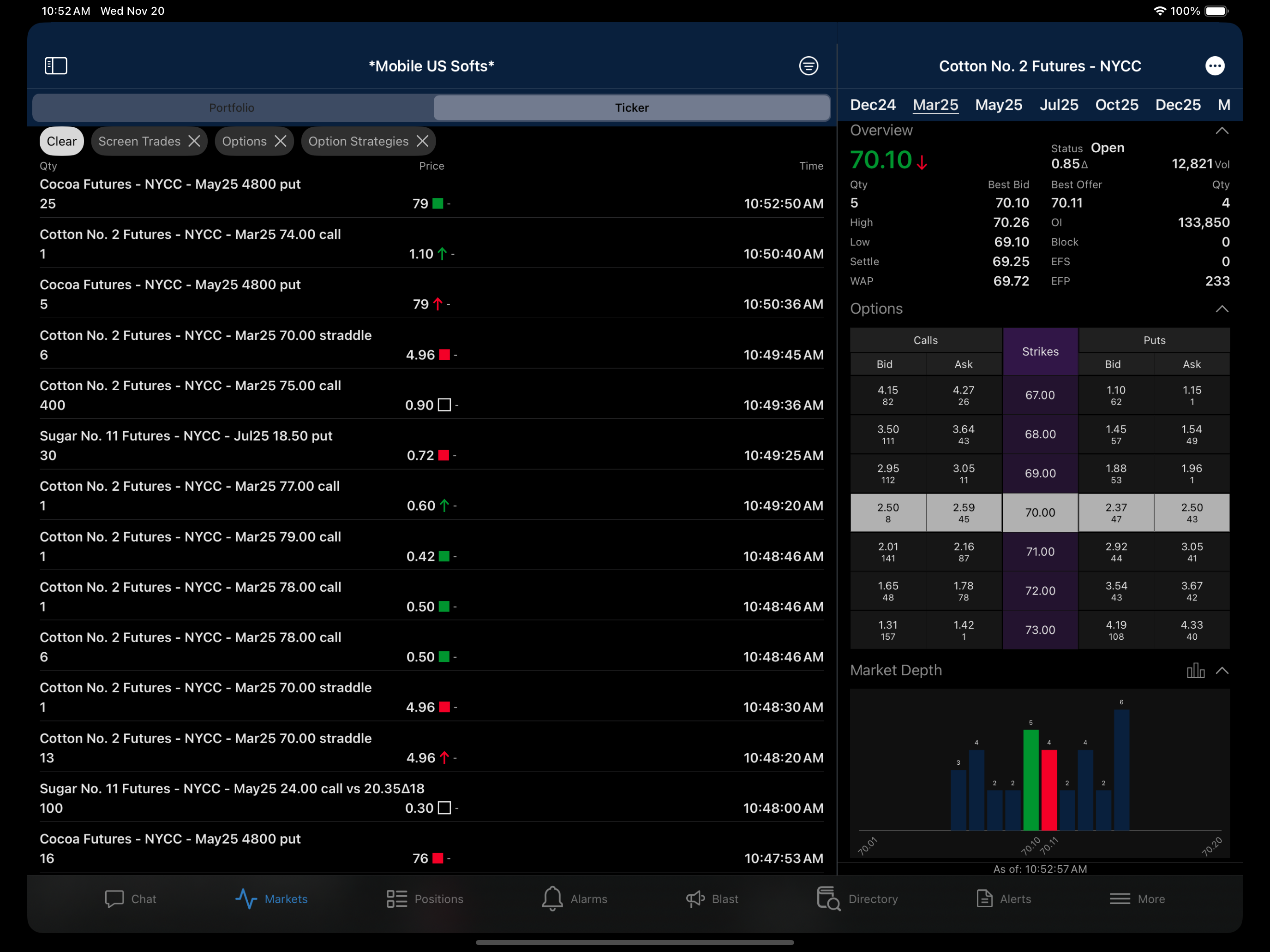
Task: Open the Cotton Mar25 75.00 call 400-lot trade
Action: click(432, 395)
